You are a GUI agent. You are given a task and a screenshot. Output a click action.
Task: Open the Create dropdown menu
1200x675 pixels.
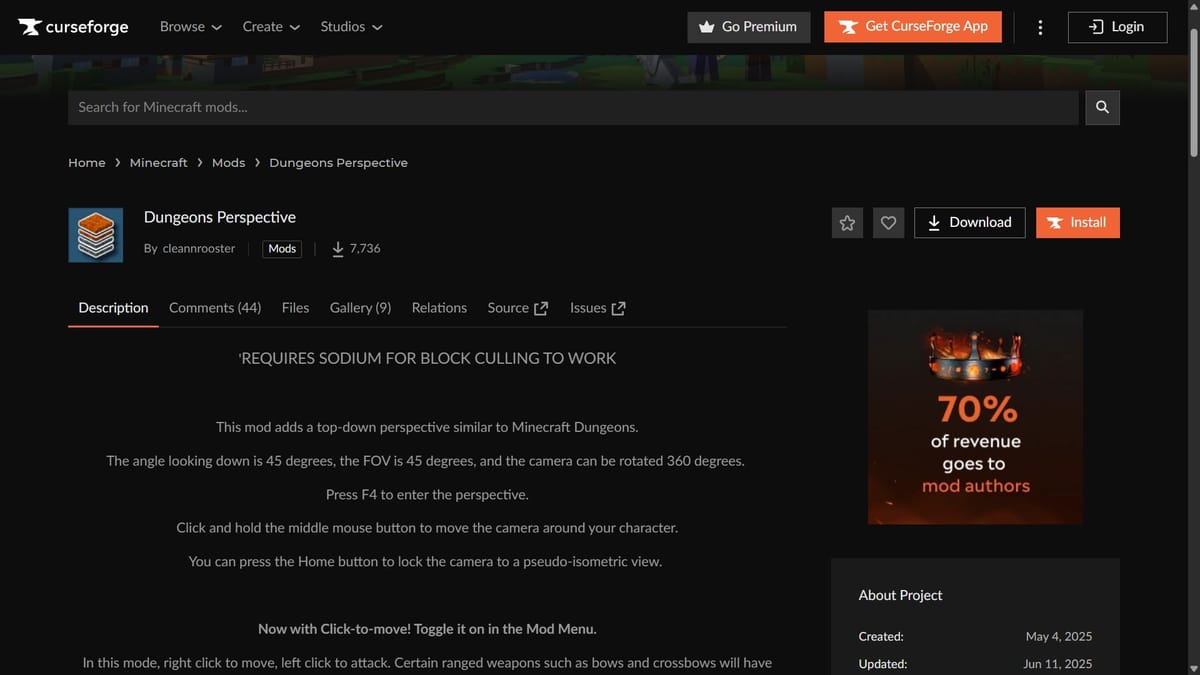[270, 26]
